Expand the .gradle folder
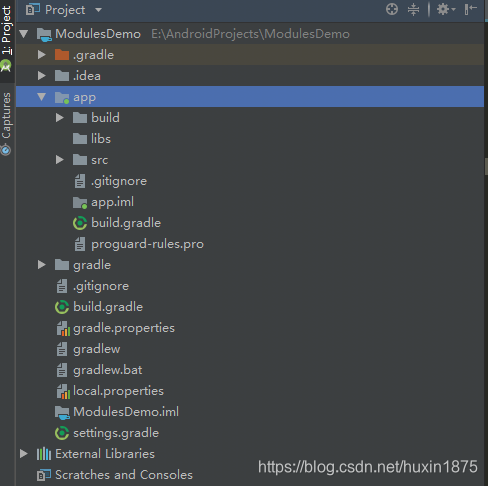 [42, 55]
